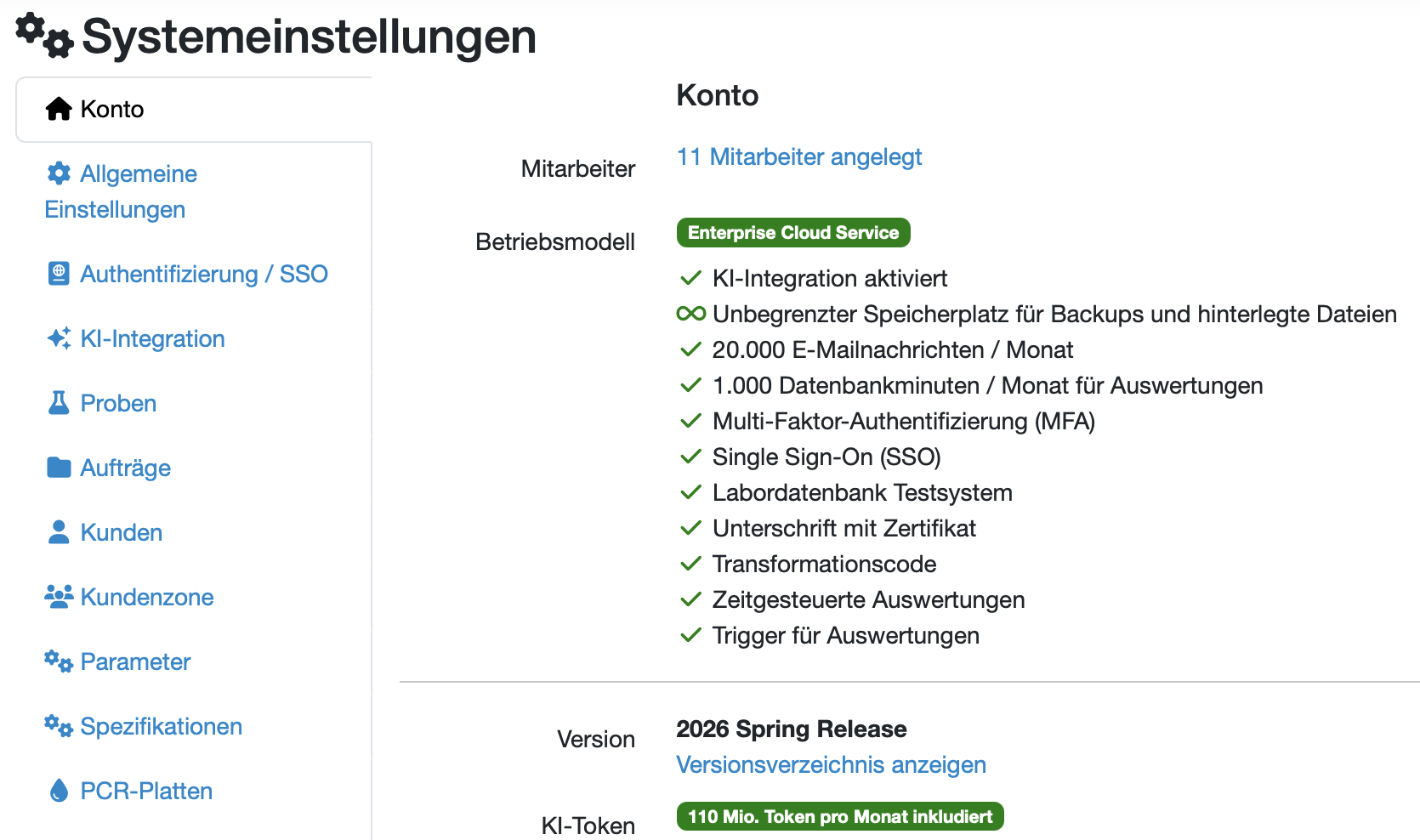Open the Kundenzone settings section

click(x=146, y=598)
